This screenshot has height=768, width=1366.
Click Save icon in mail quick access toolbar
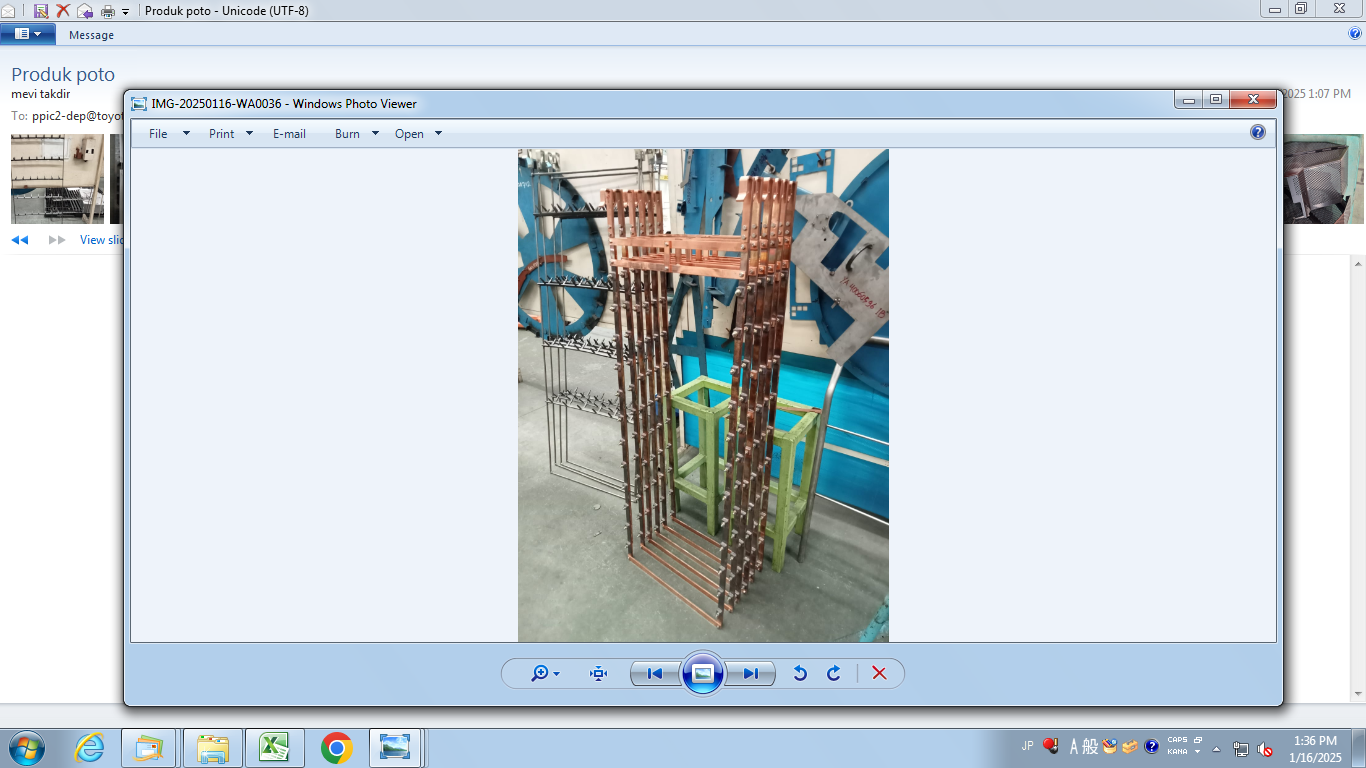pos(41,11)
